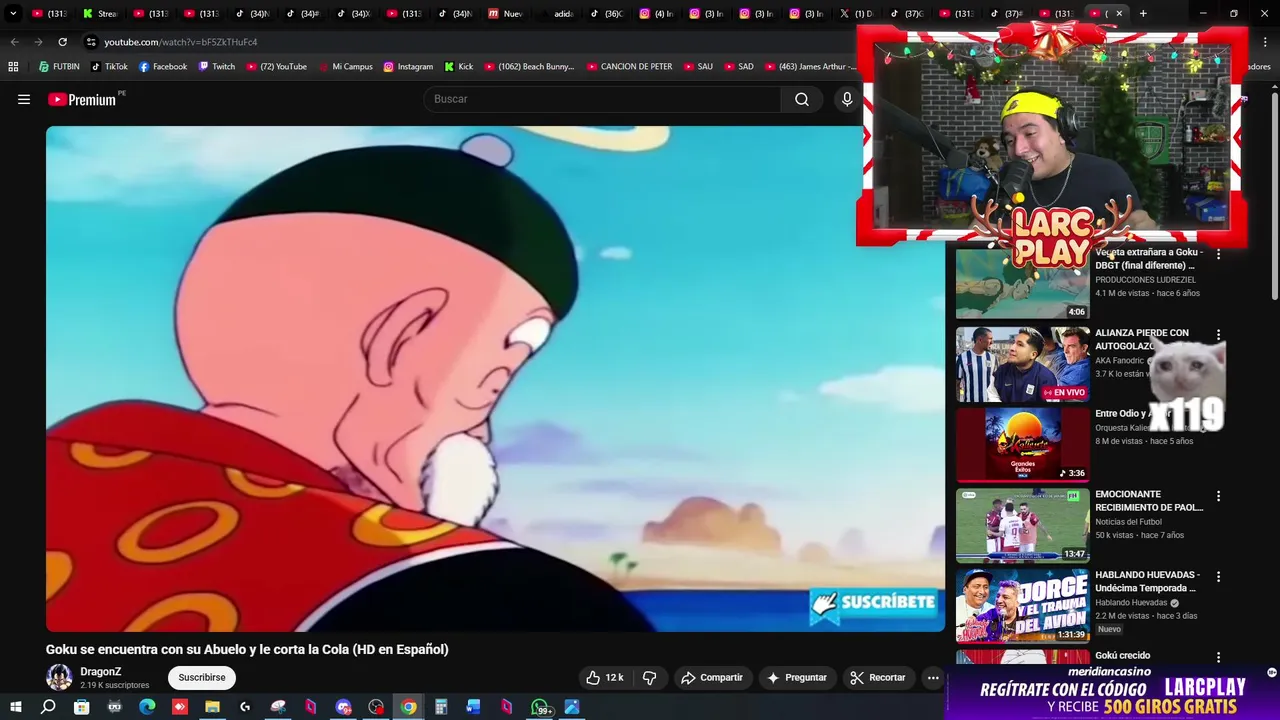Open the DragonZ channel name link

(101, 672)
